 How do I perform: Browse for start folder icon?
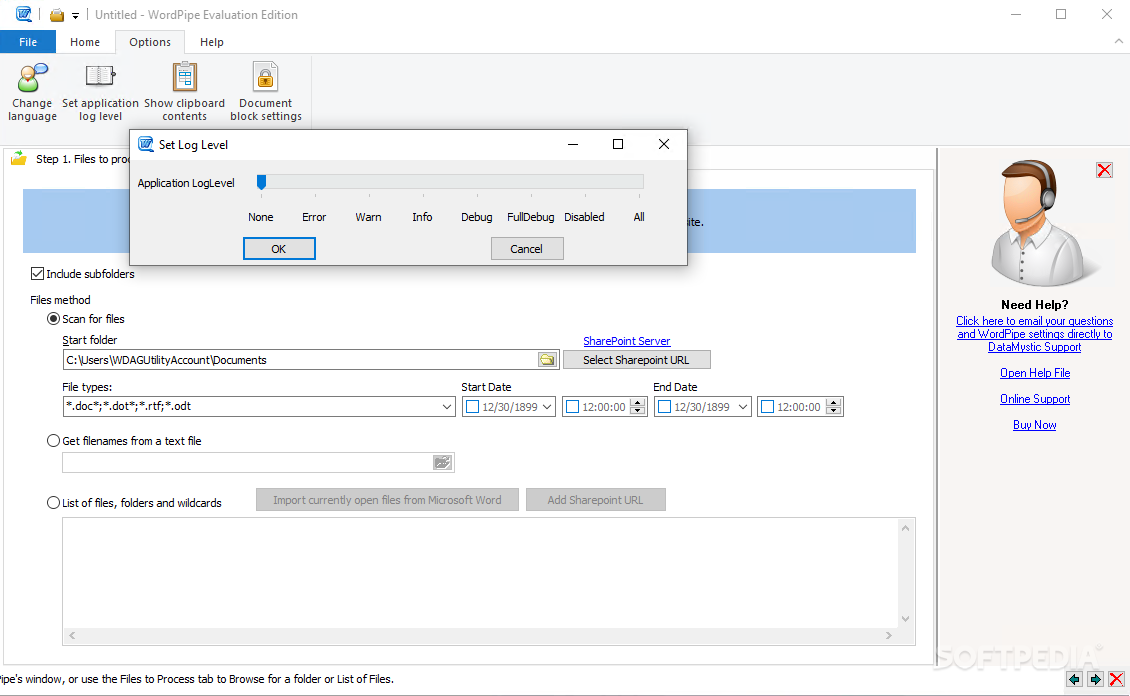[548, 360]
